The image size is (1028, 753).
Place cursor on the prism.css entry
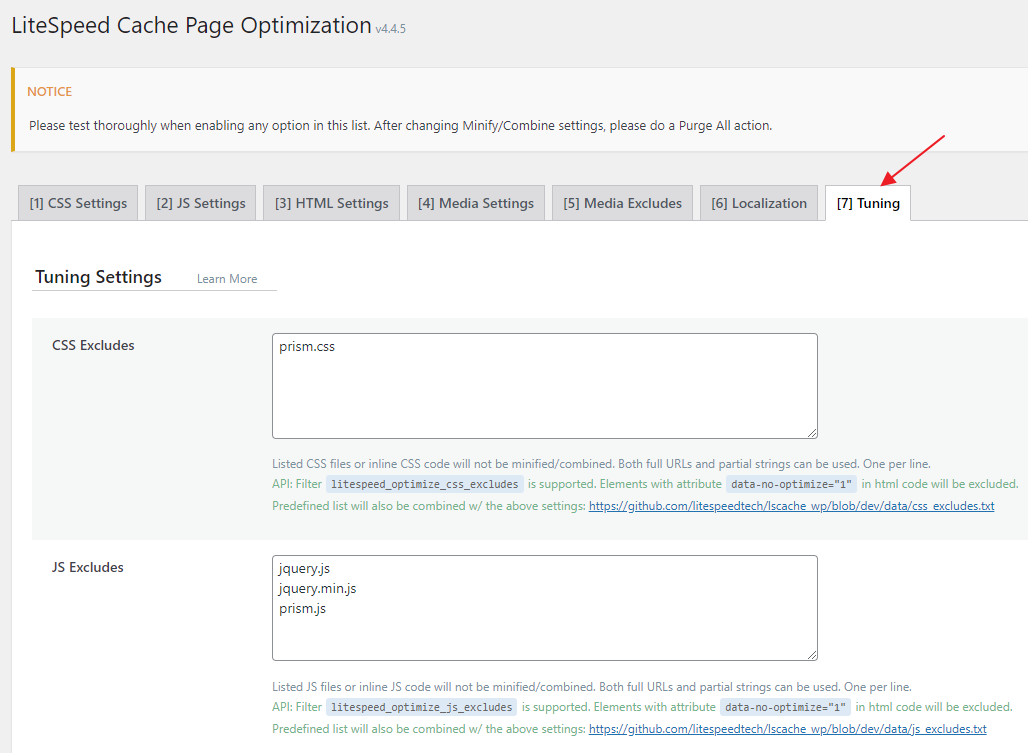tap(307, 347)
